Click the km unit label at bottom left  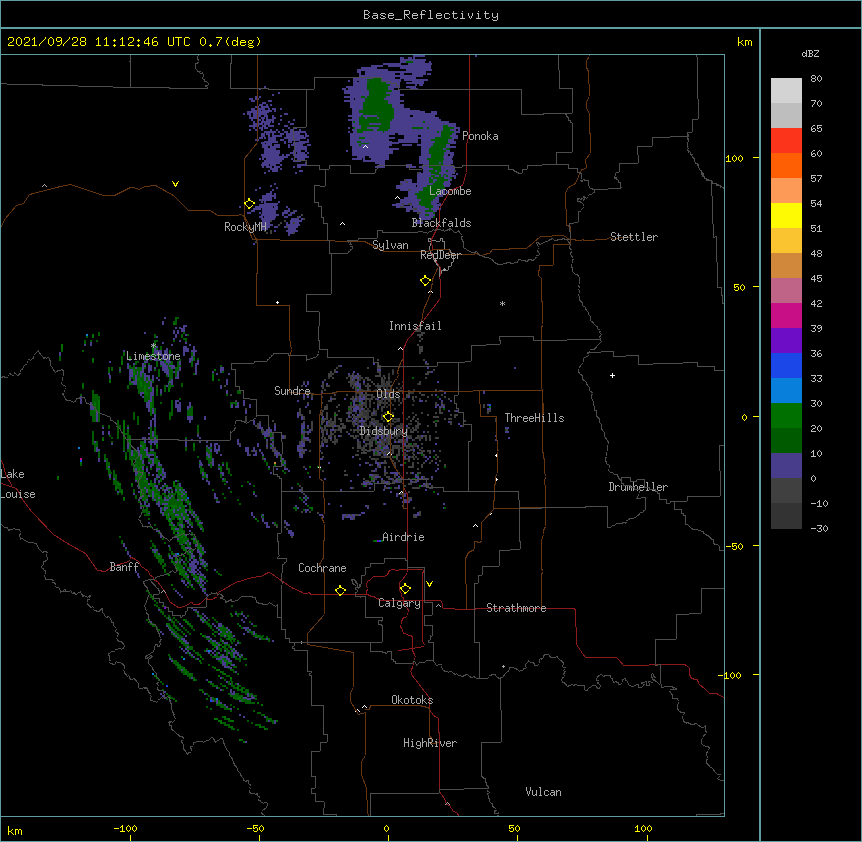click(15, 830)
